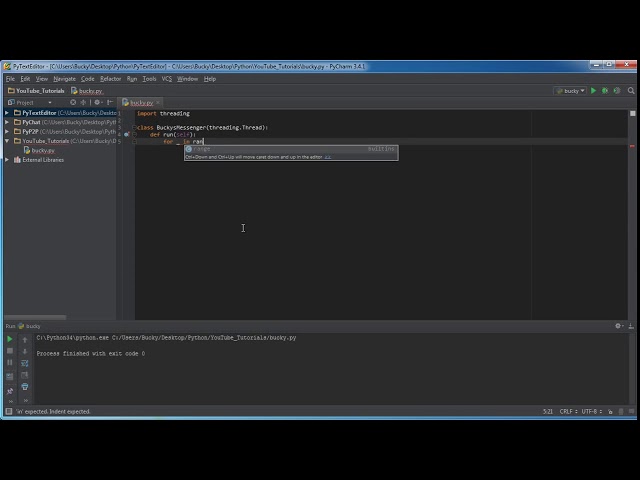Click the 5:21 cursor position indicator
The height and width of the screenshot is (480, 640).
[548, 411]
